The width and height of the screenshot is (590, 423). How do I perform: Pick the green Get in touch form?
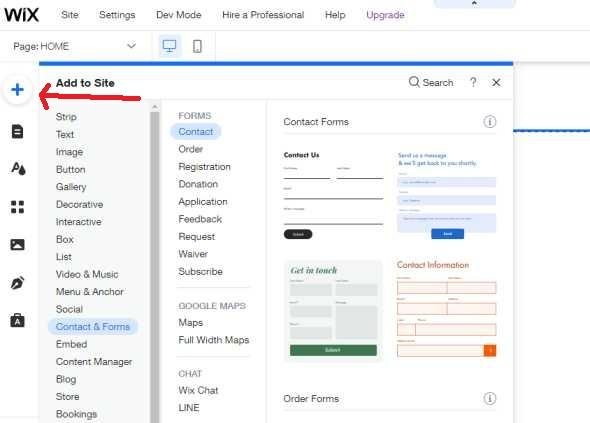(x=333, y=310)
